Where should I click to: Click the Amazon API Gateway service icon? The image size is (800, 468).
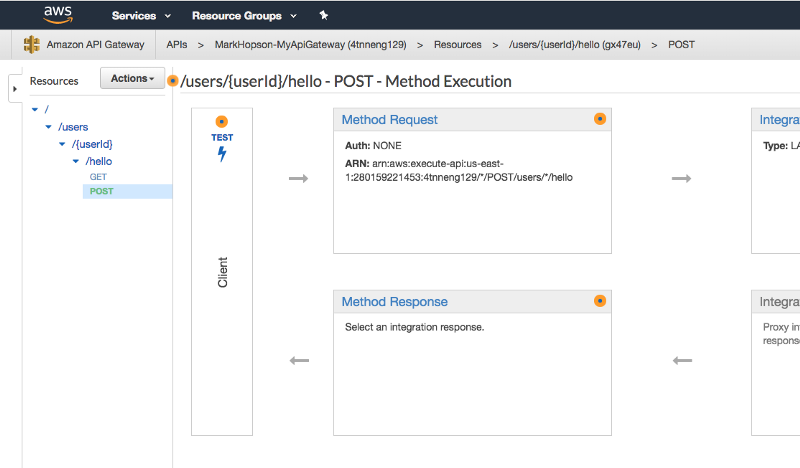pyautogui.click(x=31, y=44)
